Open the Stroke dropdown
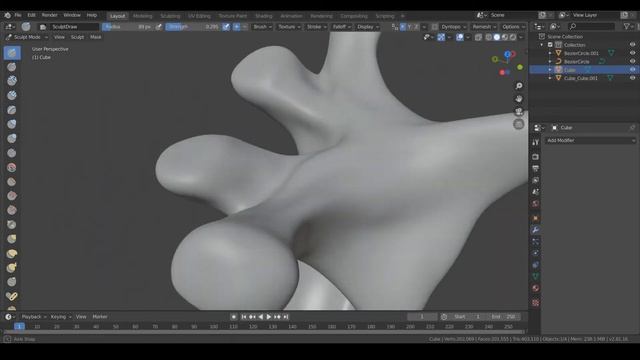This screenshot has height=360, width=640. click(316, 27)
